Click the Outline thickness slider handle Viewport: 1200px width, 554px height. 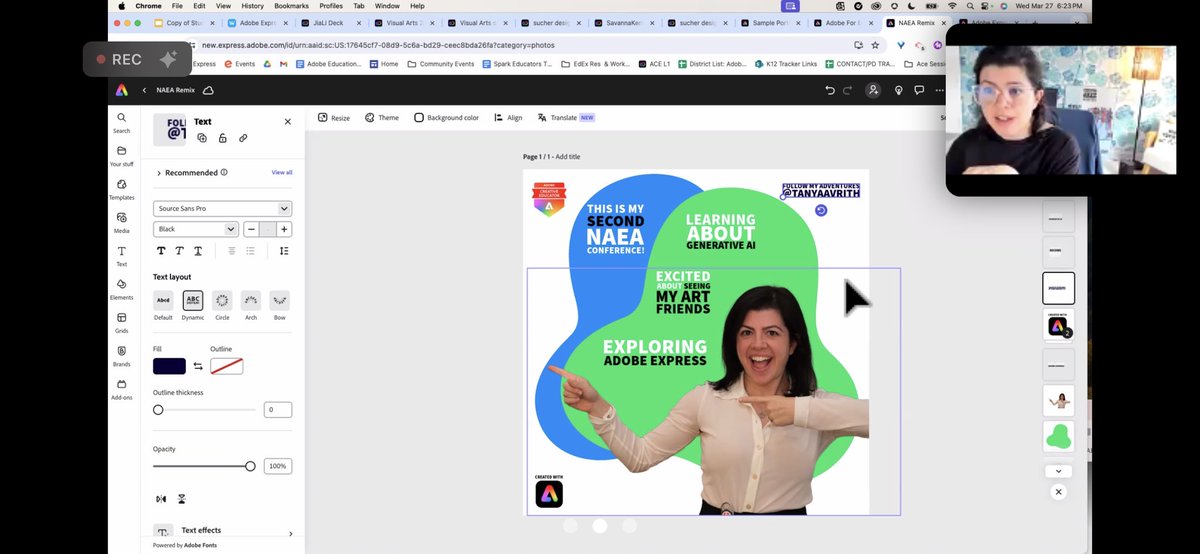pyautogui.click(x=158, y=410)
